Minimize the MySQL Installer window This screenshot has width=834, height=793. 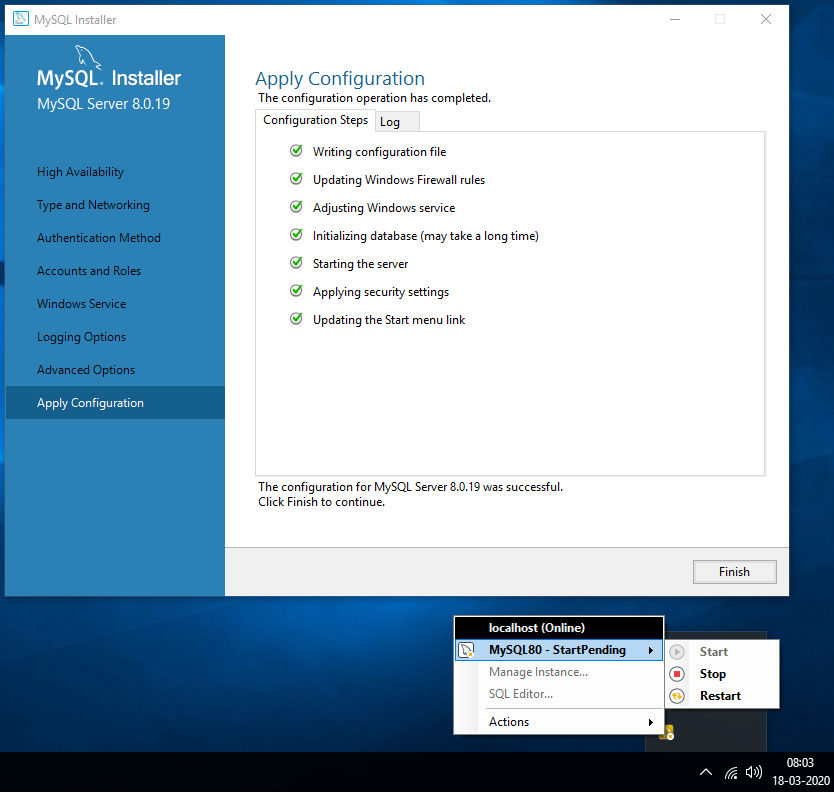[675, 20]
